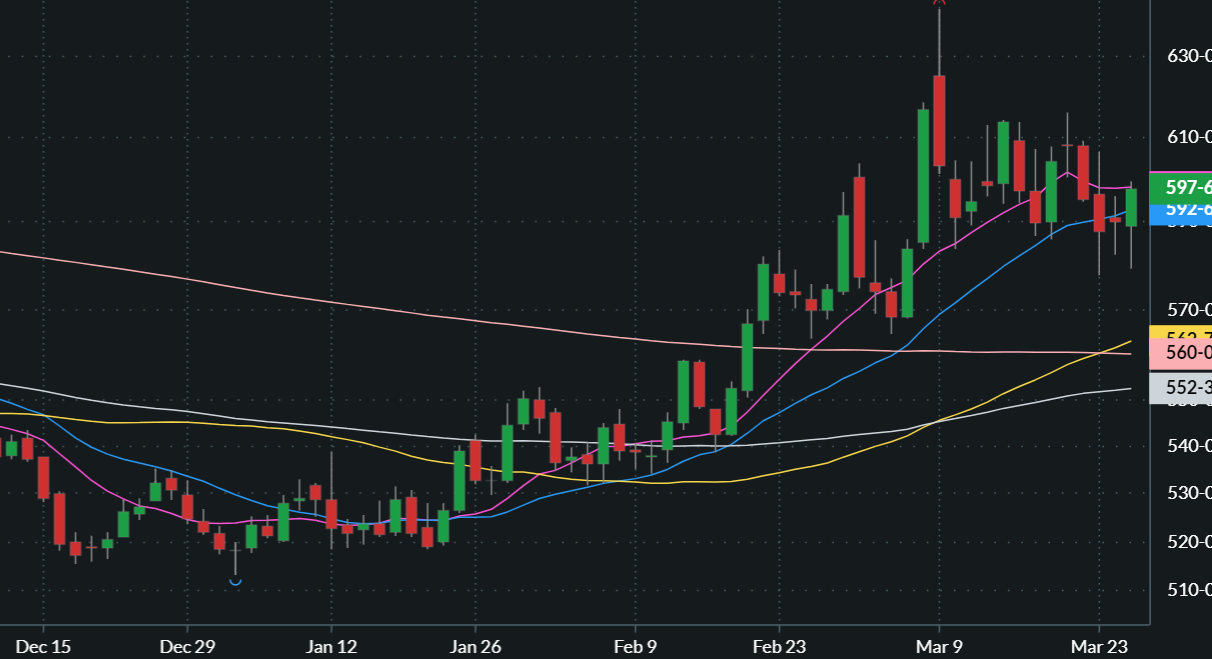Screen dimensions: 1212x659
Task: Click the Feb 23 date label
Action: (x=780, y=646)
